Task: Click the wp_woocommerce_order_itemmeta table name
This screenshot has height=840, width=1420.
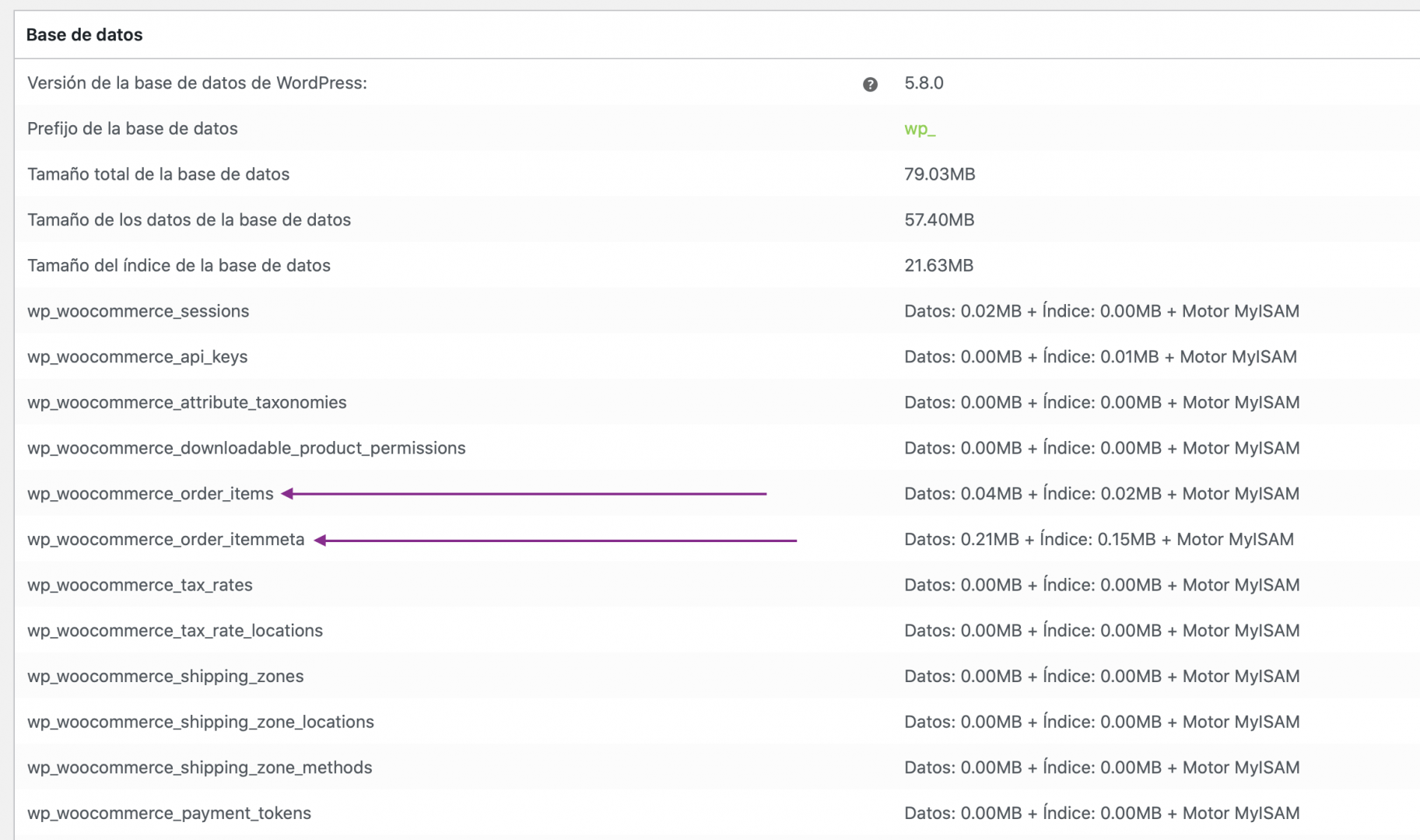Action: (x=166, y=540)
